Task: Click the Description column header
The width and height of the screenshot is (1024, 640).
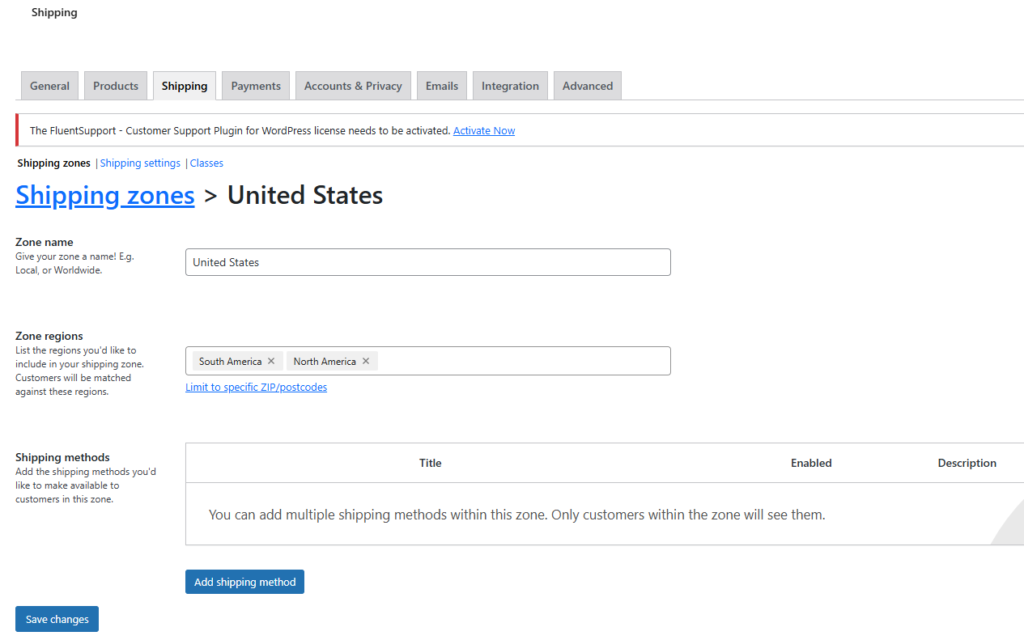Action: (x=967, y=463)
